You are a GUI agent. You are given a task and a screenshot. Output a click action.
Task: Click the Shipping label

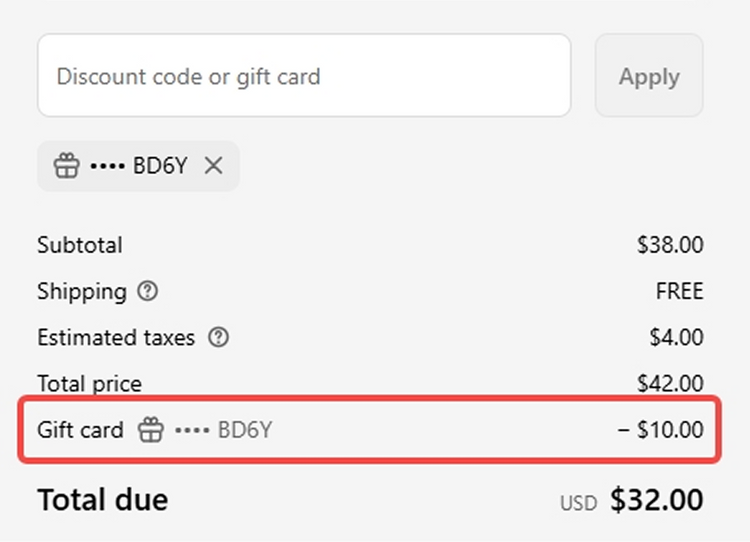82,292
